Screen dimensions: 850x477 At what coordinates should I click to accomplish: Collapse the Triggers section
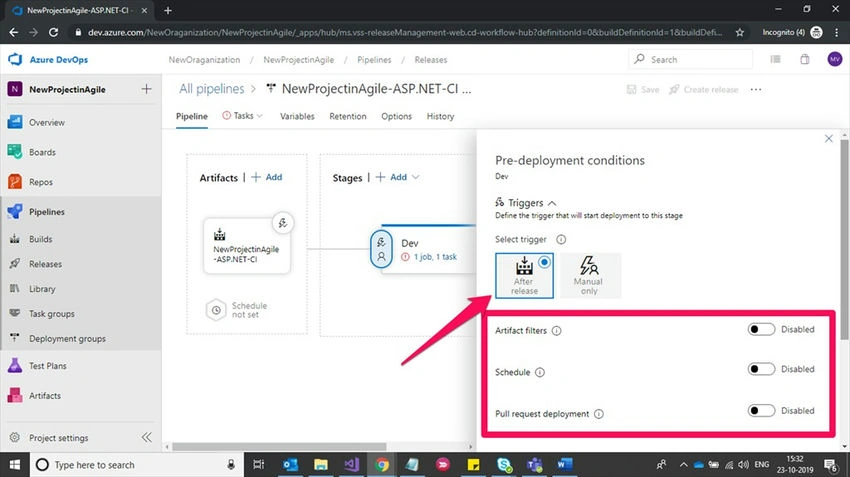point(552,203)
